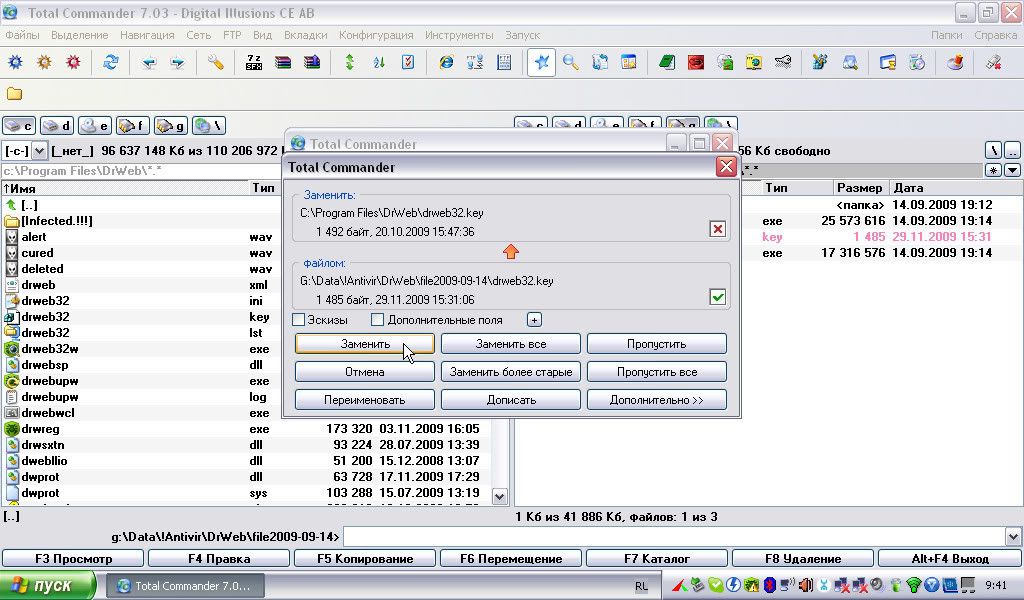Click the пуск Start button
1024x600 pixels.
(48, 586)
